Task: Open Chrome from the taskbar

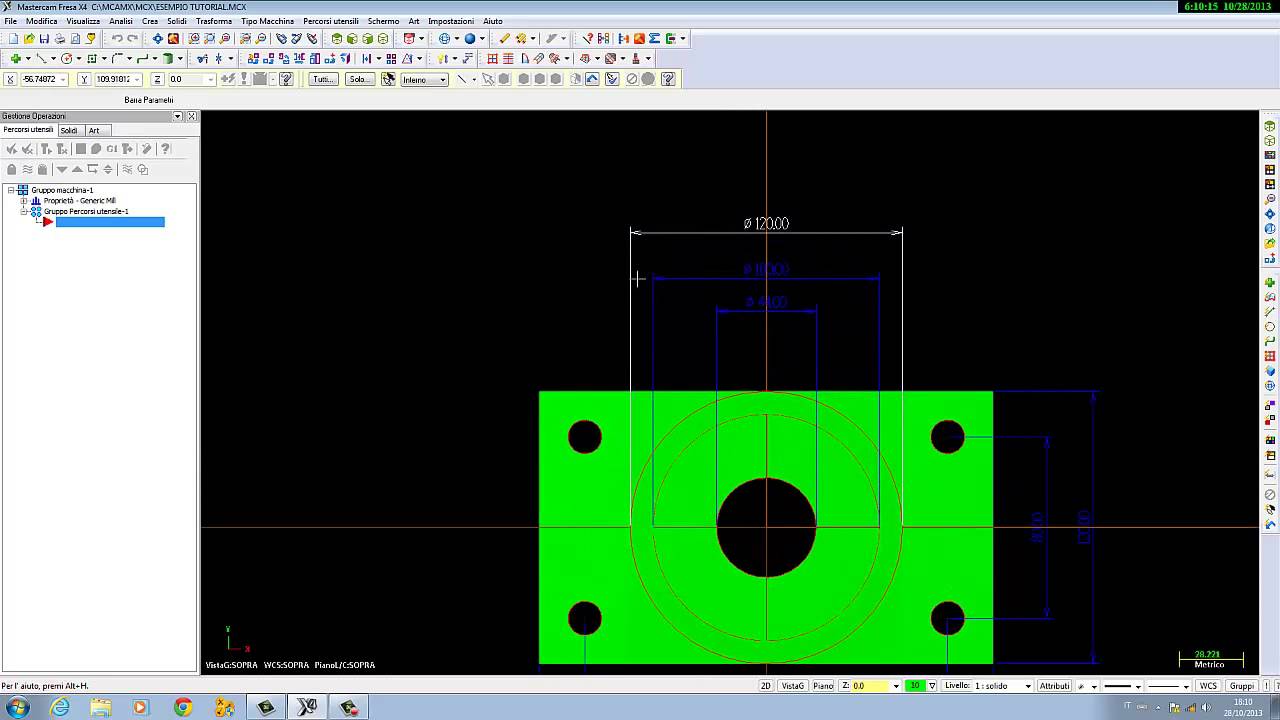Action: point(182,707)
